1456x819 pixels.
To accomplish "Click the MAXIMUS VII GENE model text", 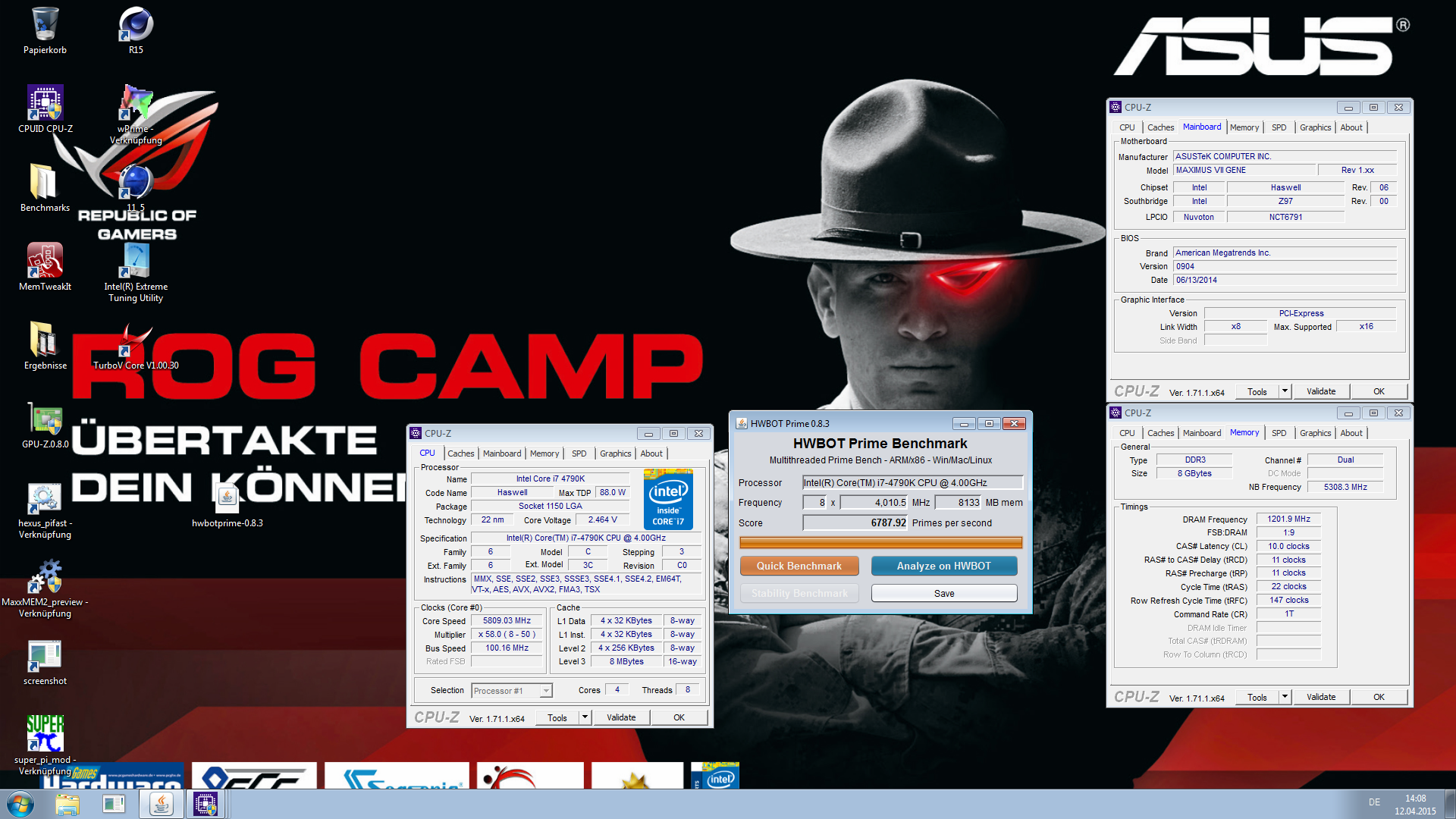I will point(1210,170).
